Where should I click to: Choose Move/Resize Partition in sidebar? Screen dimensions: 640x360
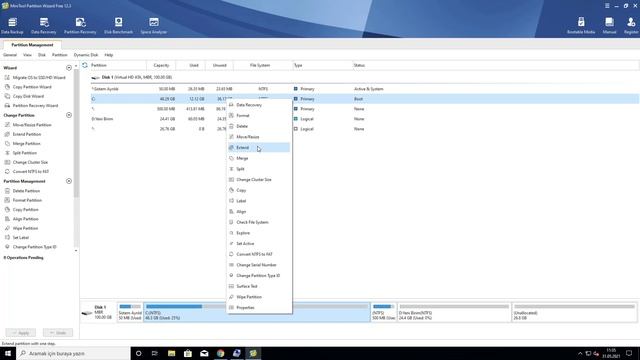tap(28, 125)
